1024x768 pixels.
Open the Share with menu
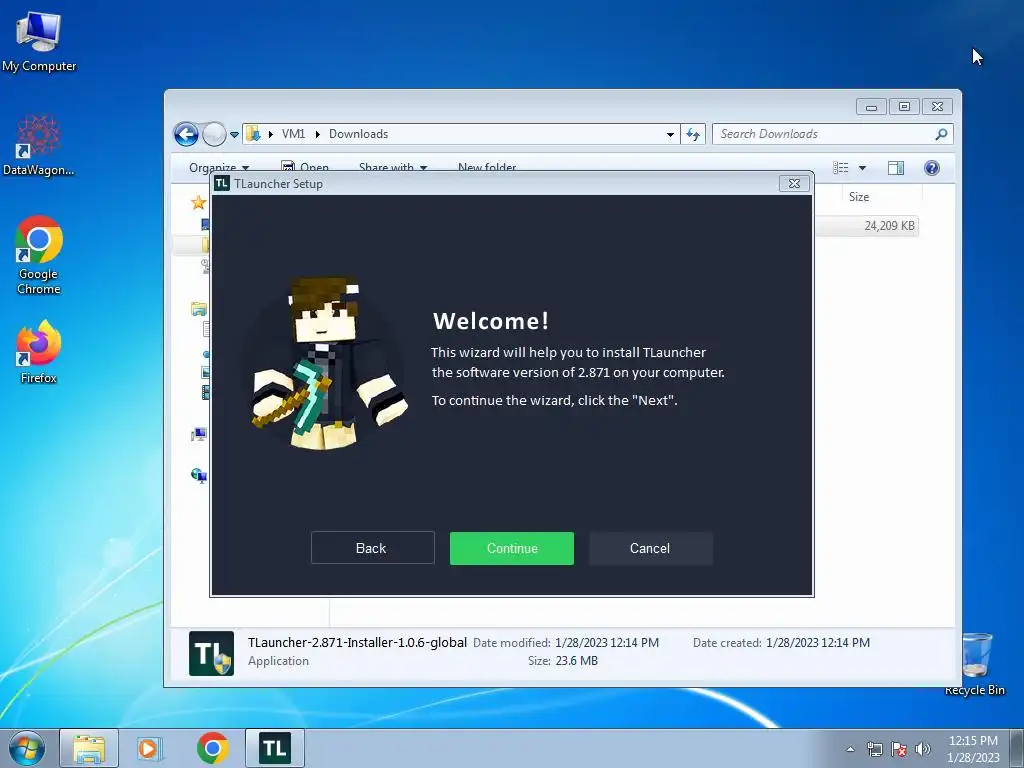(x=392, y=168)
